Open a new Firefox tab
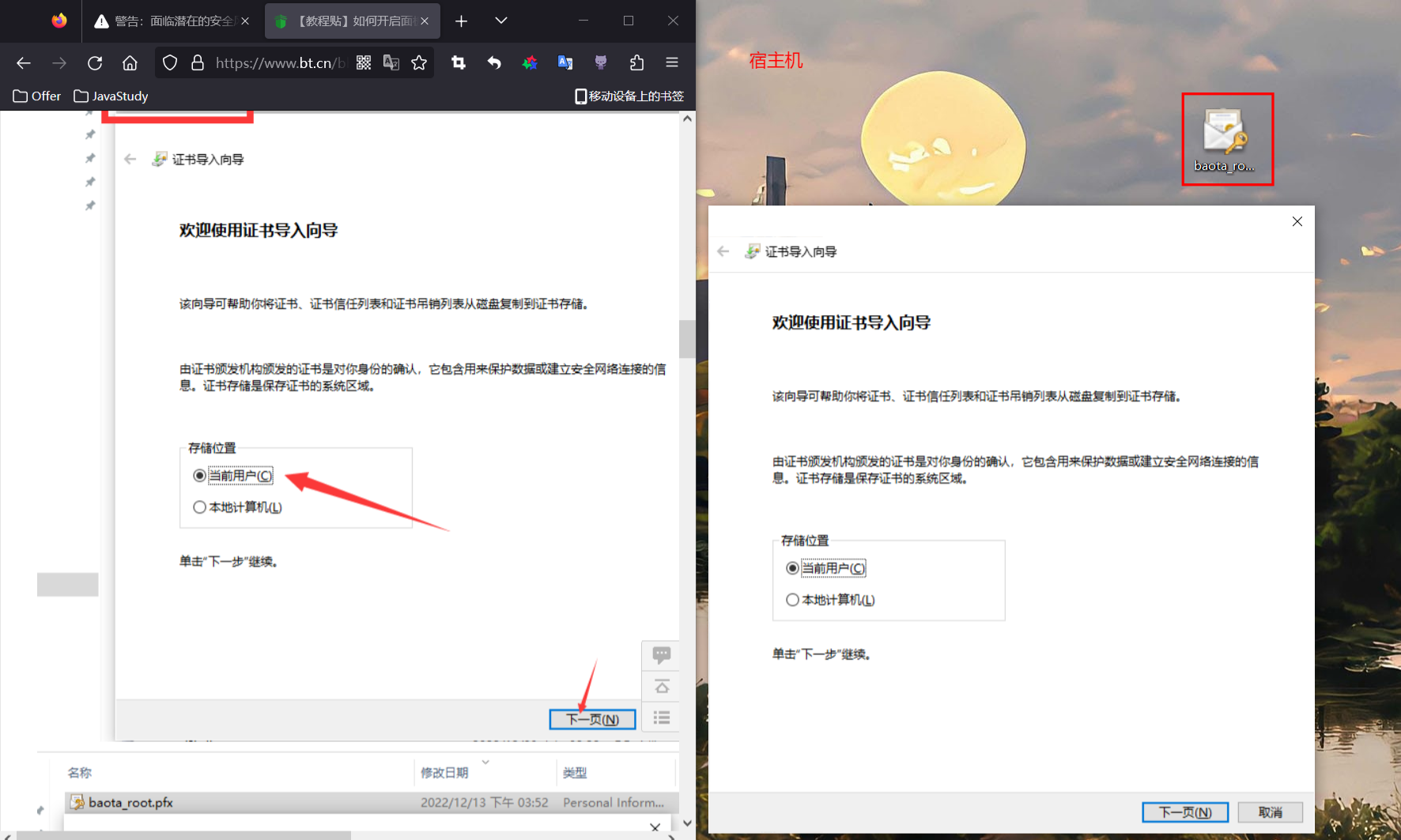This screenshot has width=1401, height=840. 462,21
